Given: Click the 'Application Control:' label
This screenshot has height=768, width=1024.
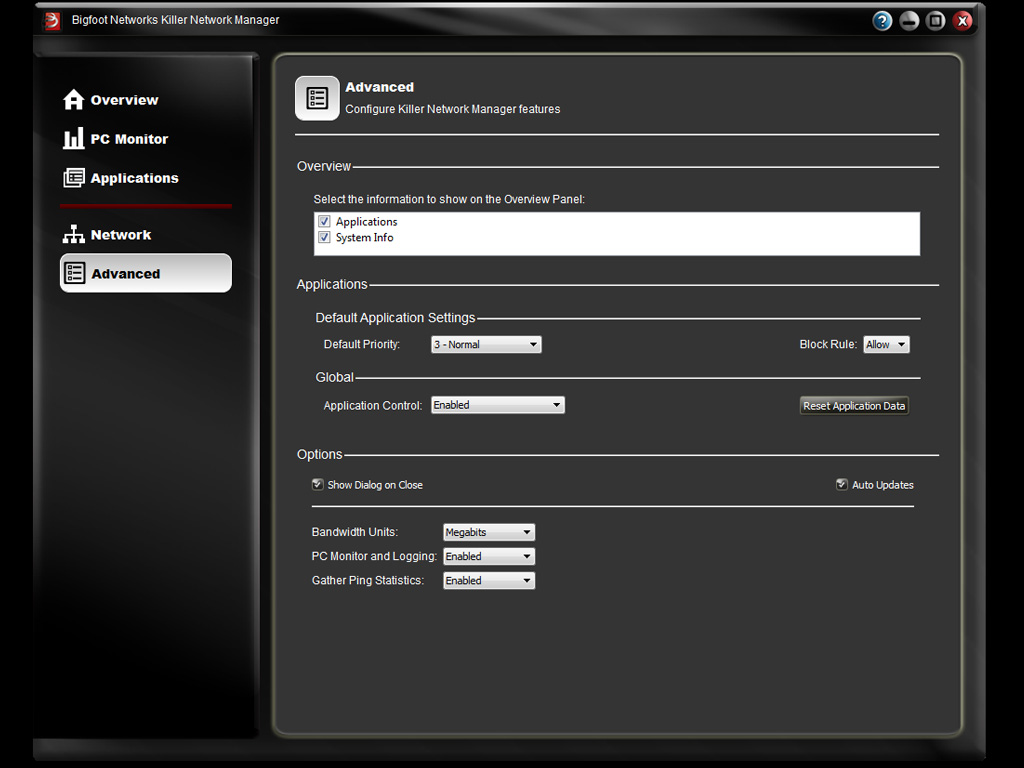Looking at the screenshot, I should point(373,406).
